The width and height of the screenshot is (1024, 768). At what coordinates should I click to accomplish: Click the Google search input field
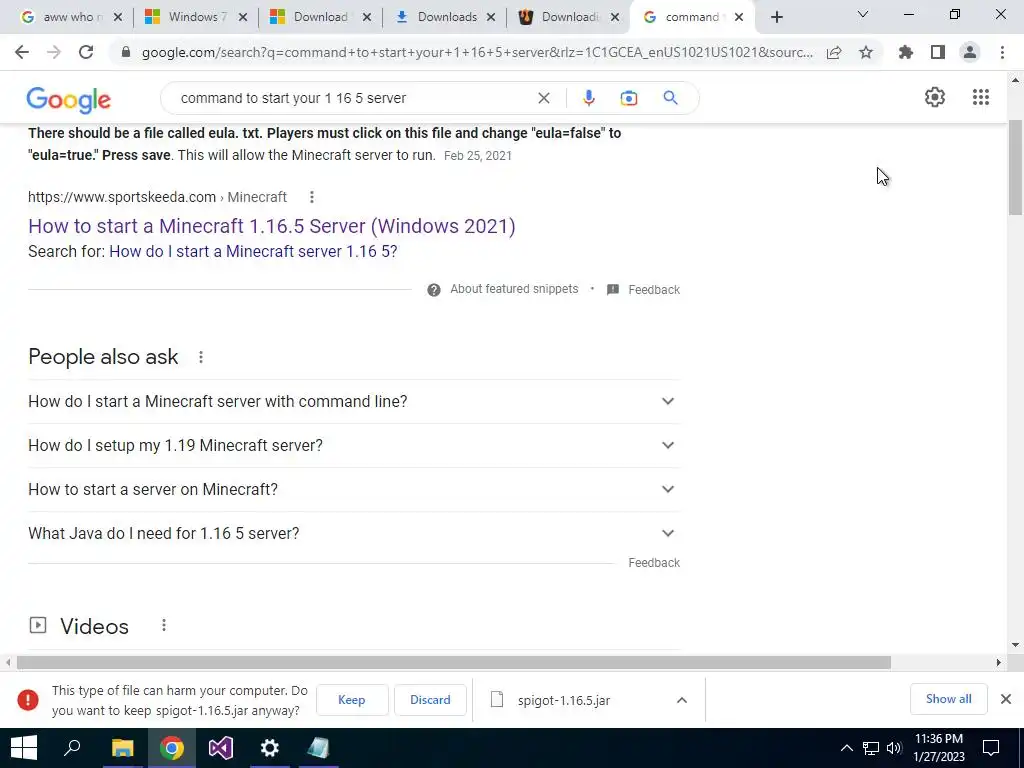[x=353, y=98]
